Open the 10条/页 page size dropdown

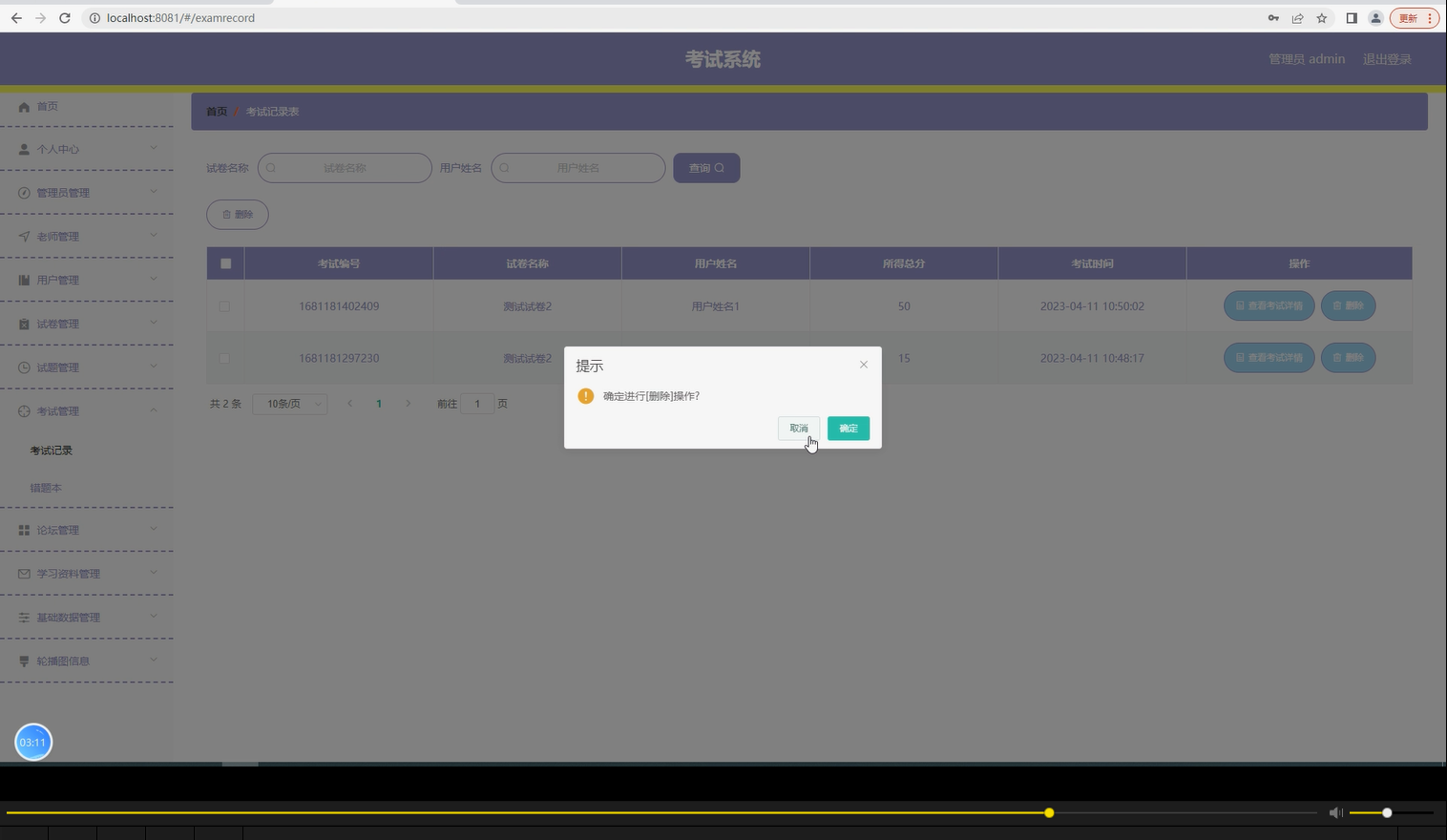[290, 404]
